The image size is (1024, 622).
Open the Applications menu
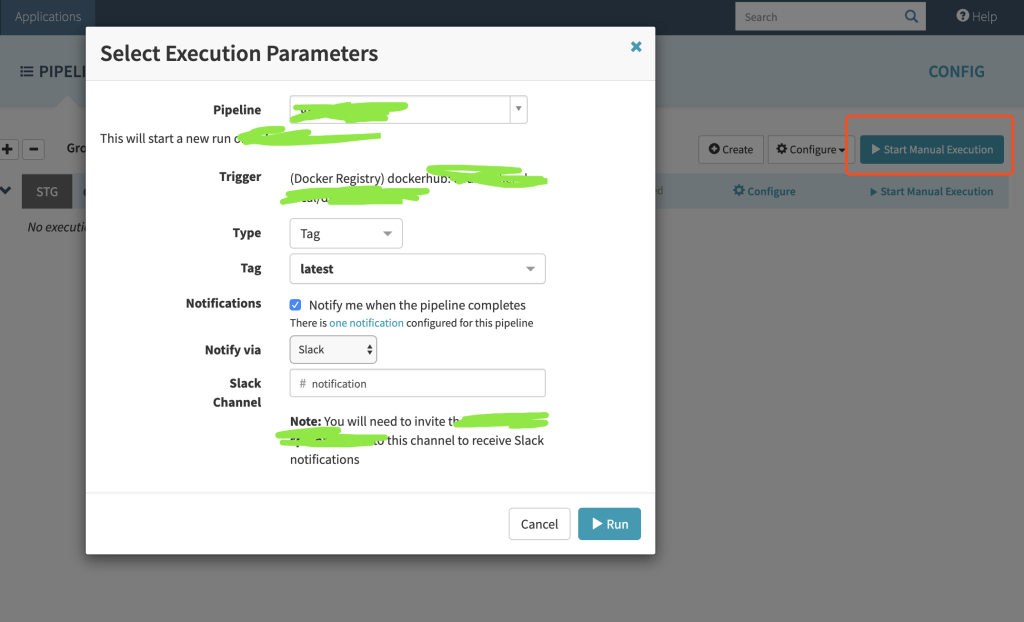click(48, 16)
